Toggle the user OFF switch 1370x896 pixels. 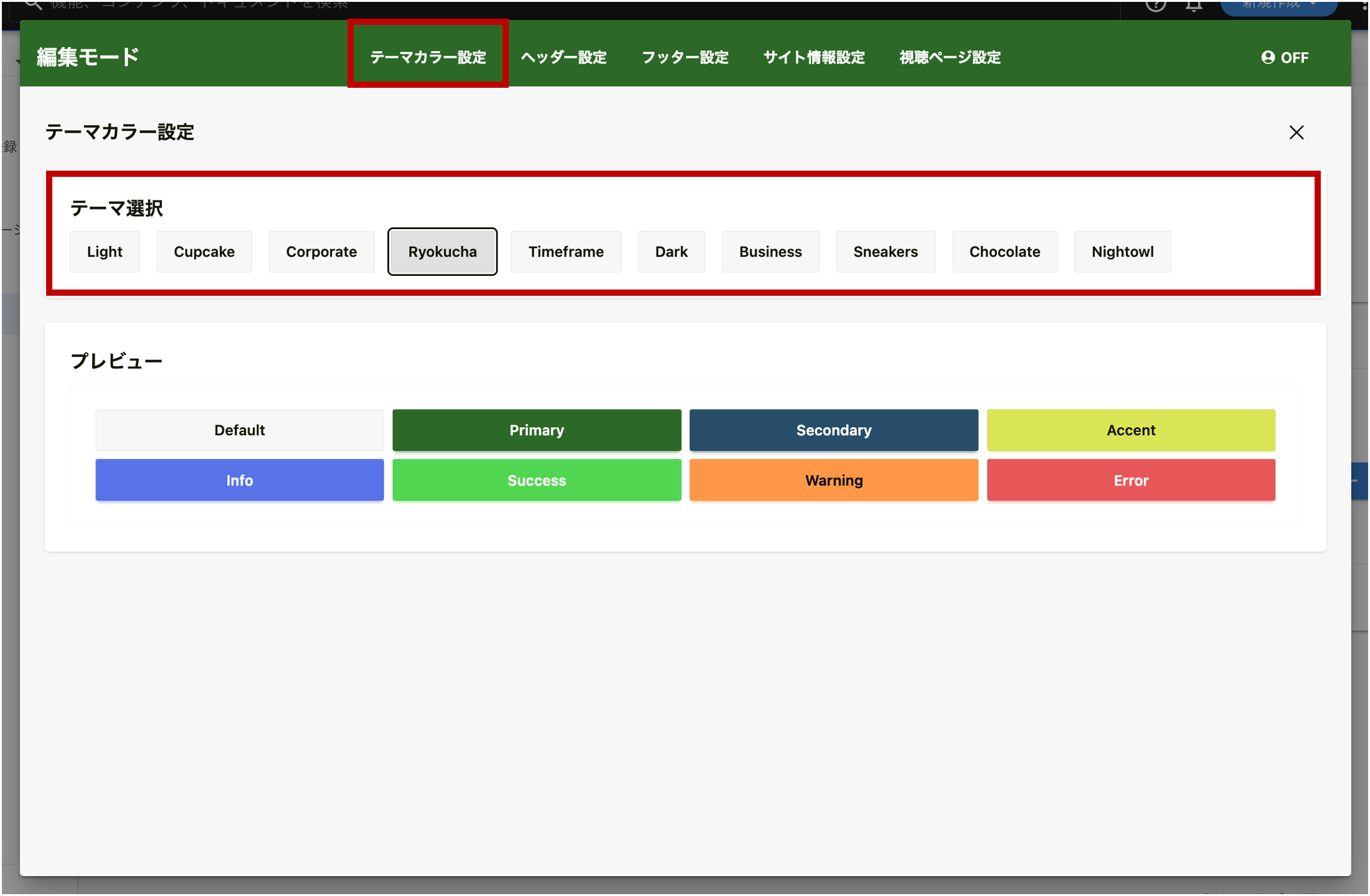tap(1285, 57)
